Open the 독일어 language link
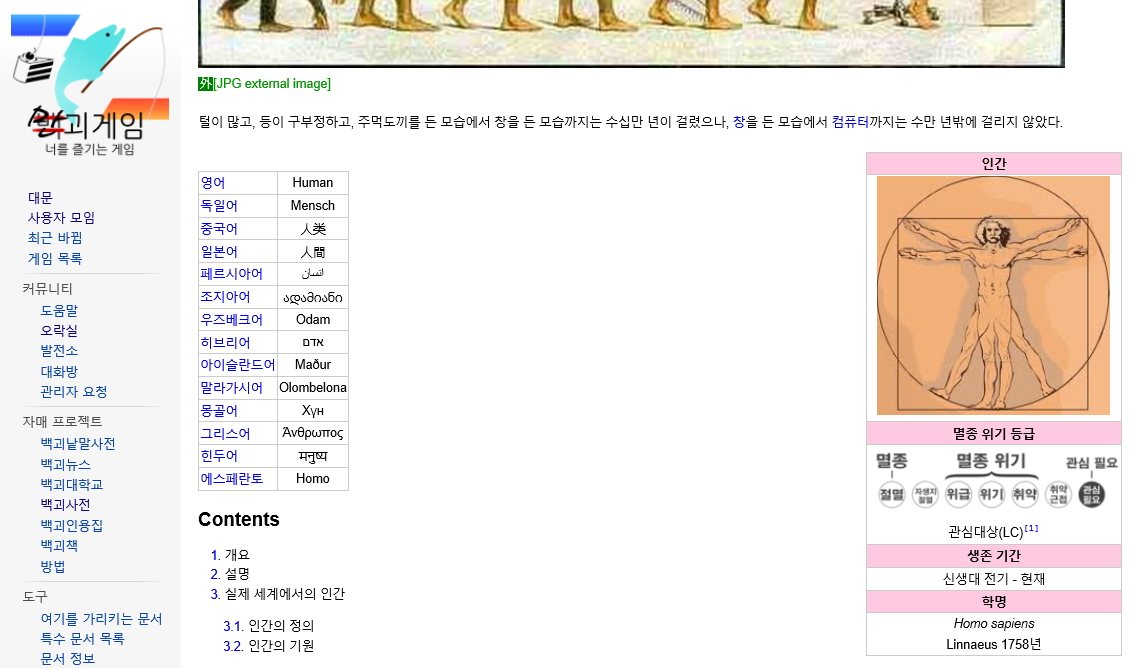The height and width of the screenshot is (670, 1134). point(219,206)
